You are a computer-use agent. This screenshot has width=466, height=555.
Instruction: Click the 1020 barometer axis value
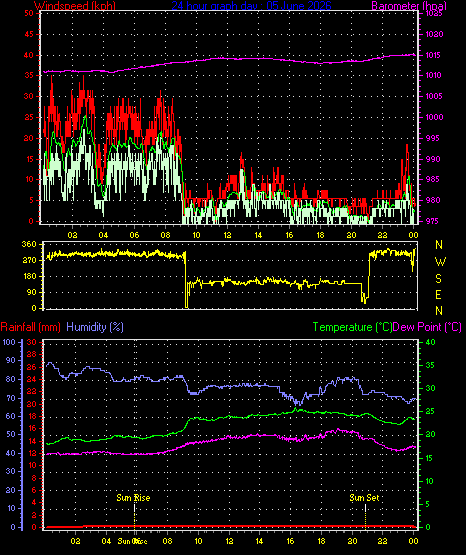434,34
